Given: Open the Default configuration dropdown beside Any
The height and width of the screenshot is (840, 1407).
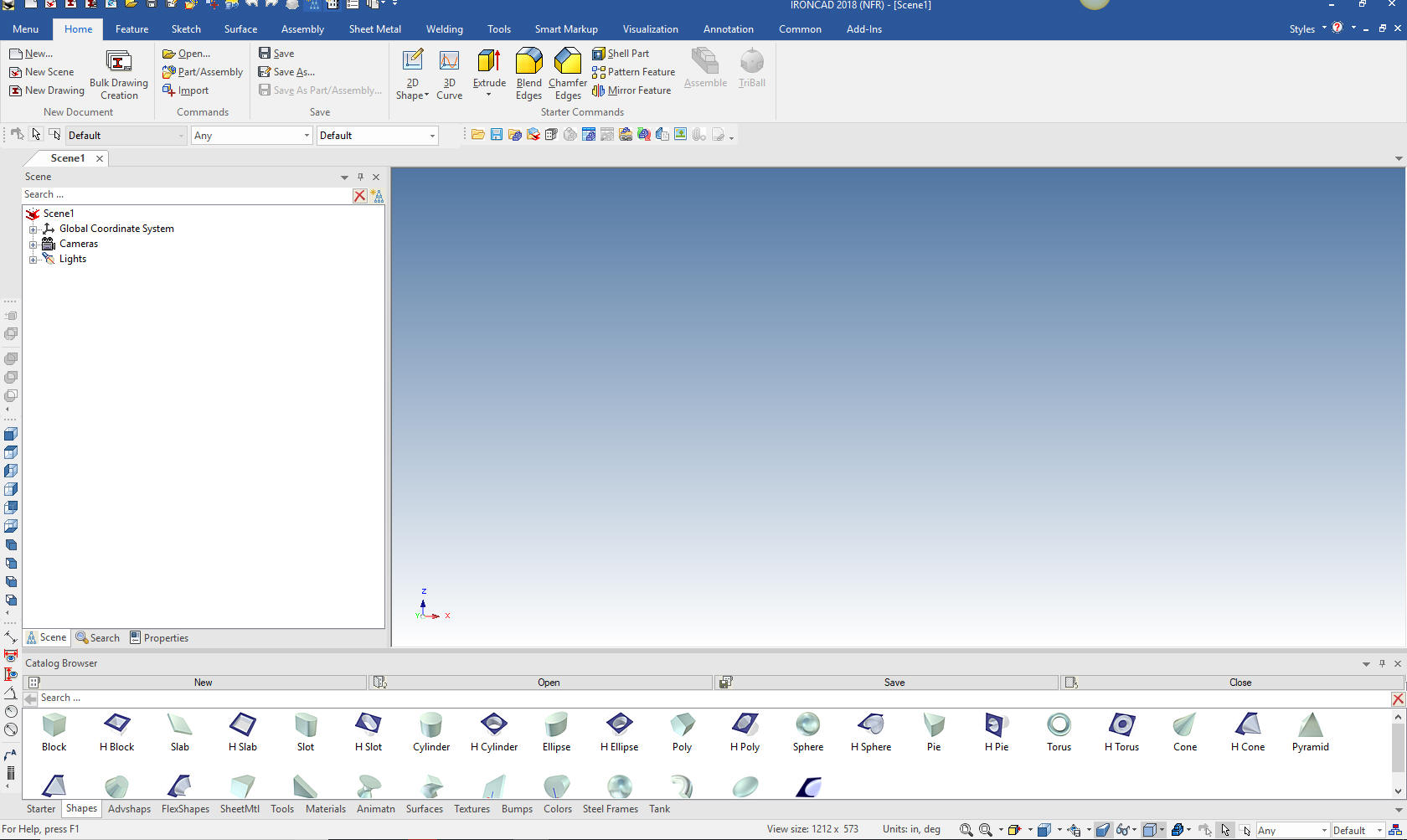Looking at the screenshot, I should point(432,136).
